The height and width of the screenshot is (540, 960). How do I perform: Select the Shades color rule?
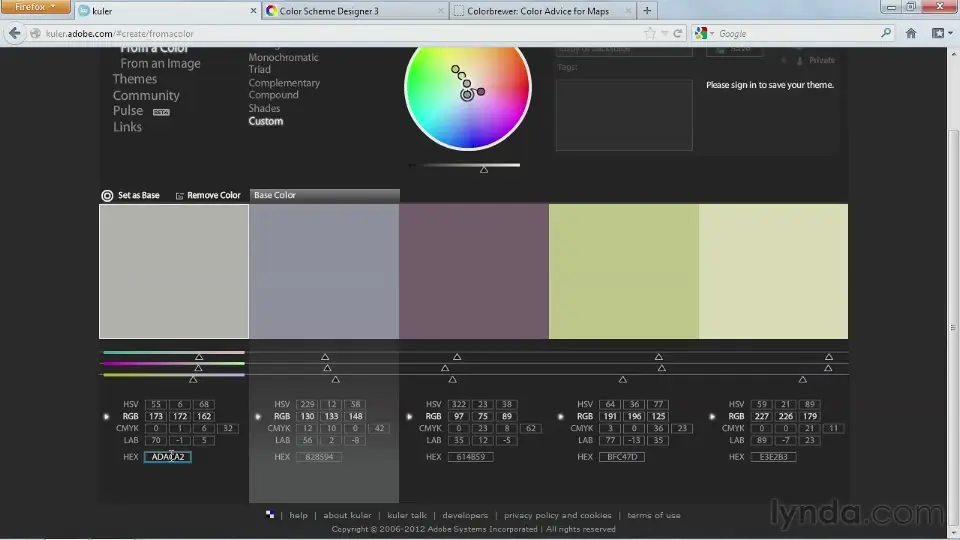(264, 108)
